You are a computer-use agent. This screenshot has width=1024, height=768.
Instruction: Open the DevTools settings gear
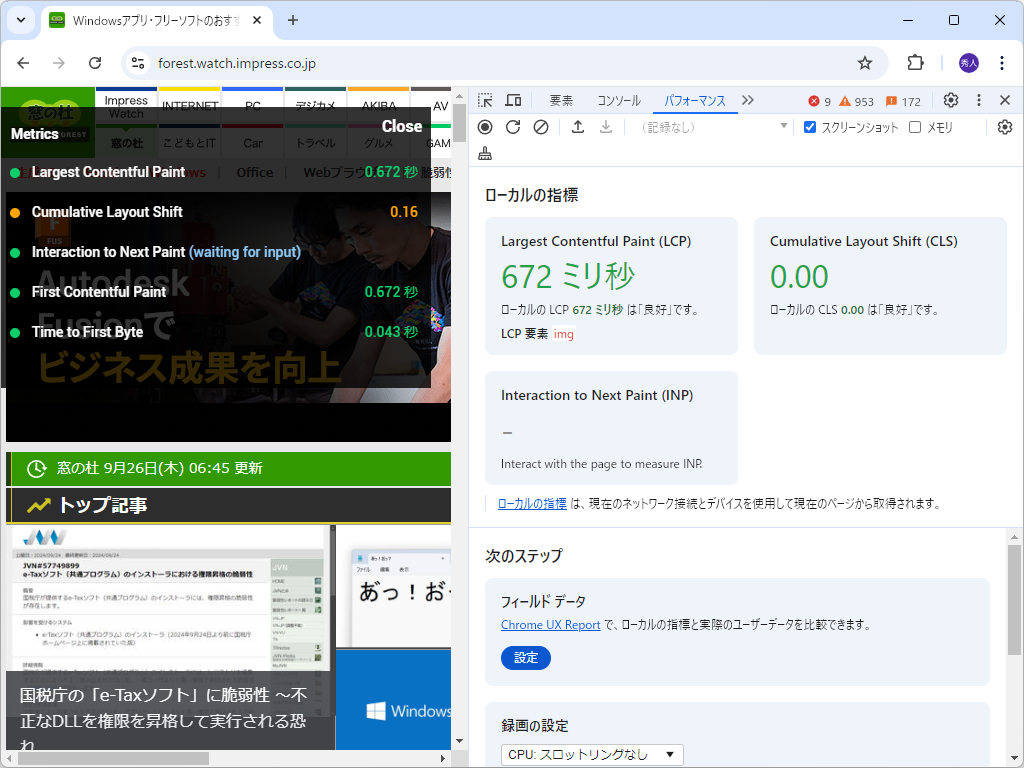[x=953, y=100]
